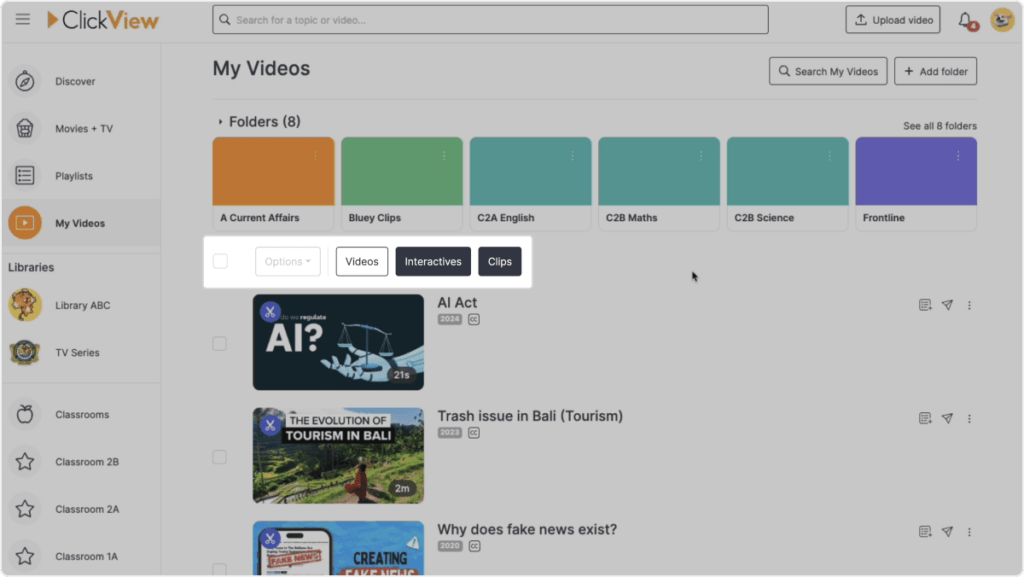Viewport: 1024px width, 577px height.
Task: Toggle the select-all checkbox
Action: (x=220, y=261)
